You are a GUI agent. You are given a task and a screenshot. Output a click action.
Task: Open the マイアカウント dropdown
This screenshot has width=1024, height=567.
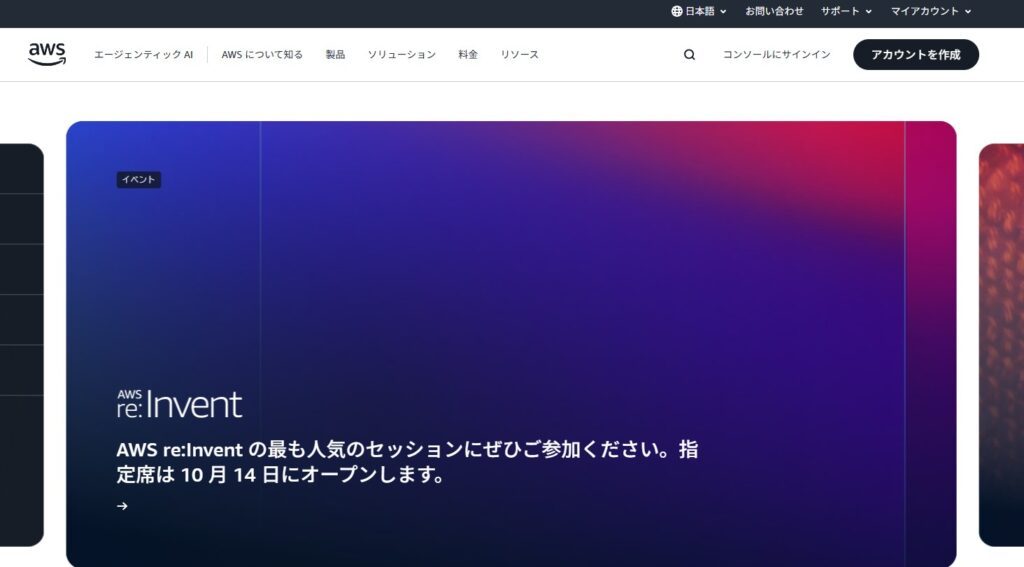[x=931, y=11]
